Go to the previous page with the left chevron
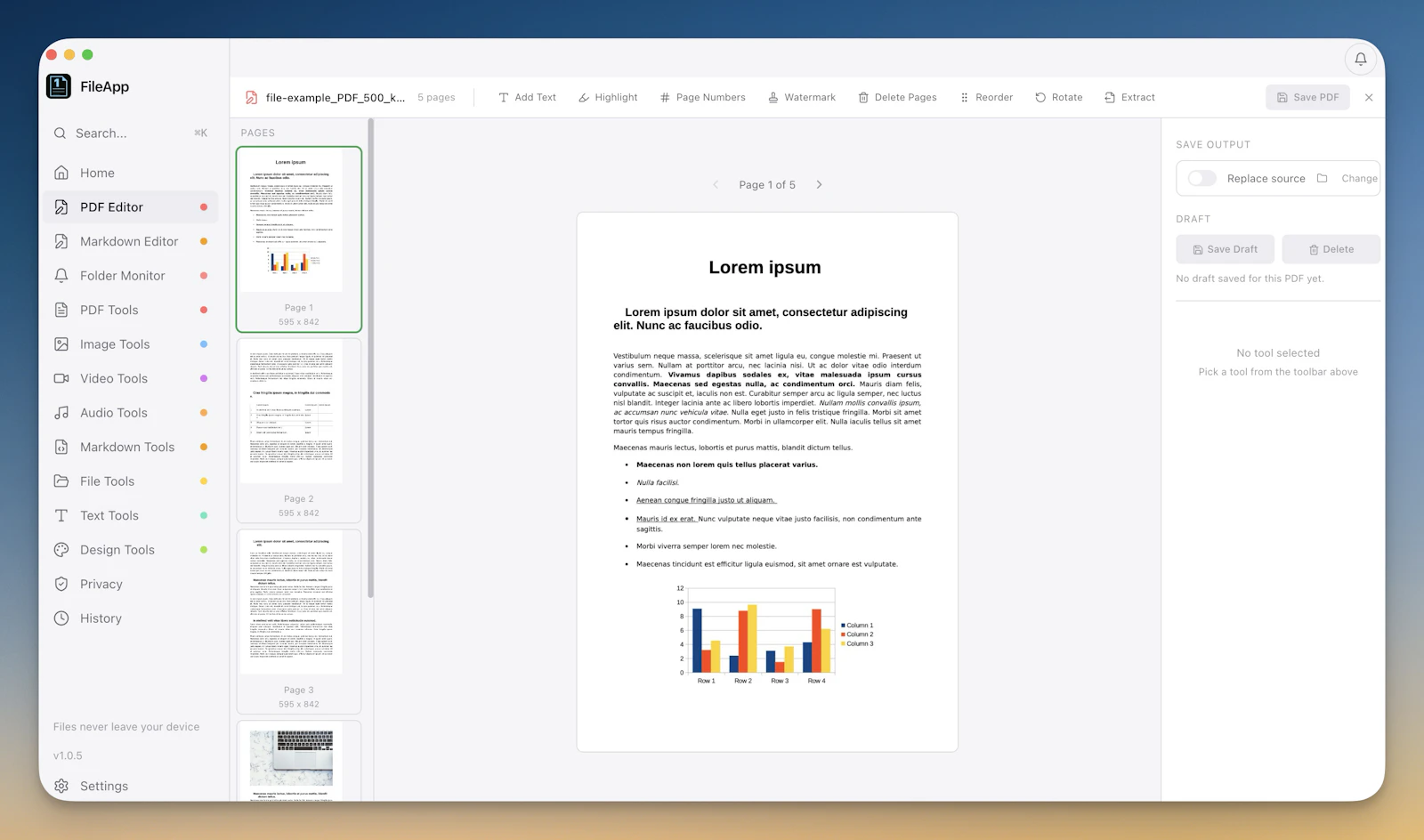The image size is (1424, 840). pyautogui.click(x=716, y=185)
